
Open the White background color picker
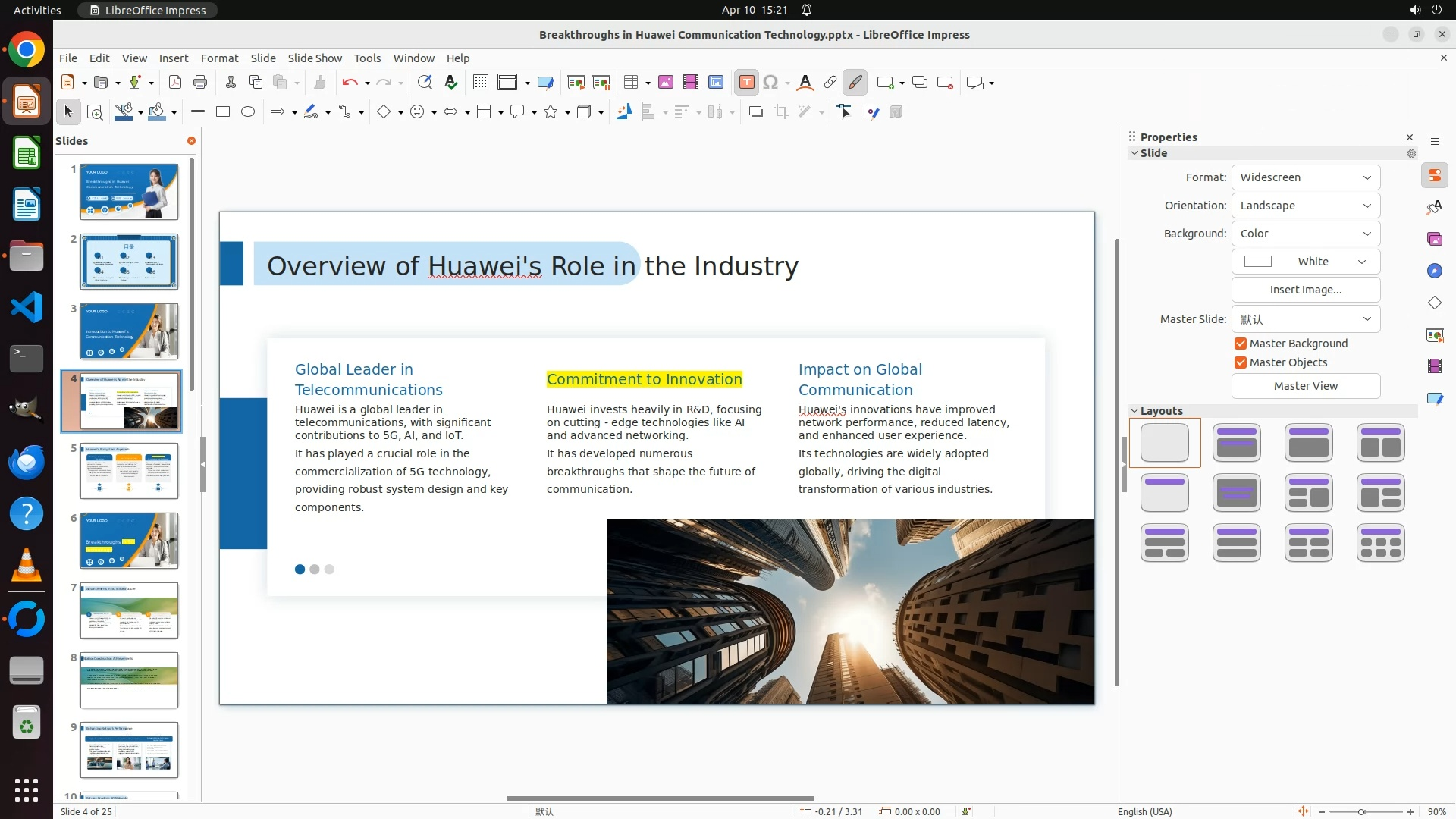[1305, 262]
